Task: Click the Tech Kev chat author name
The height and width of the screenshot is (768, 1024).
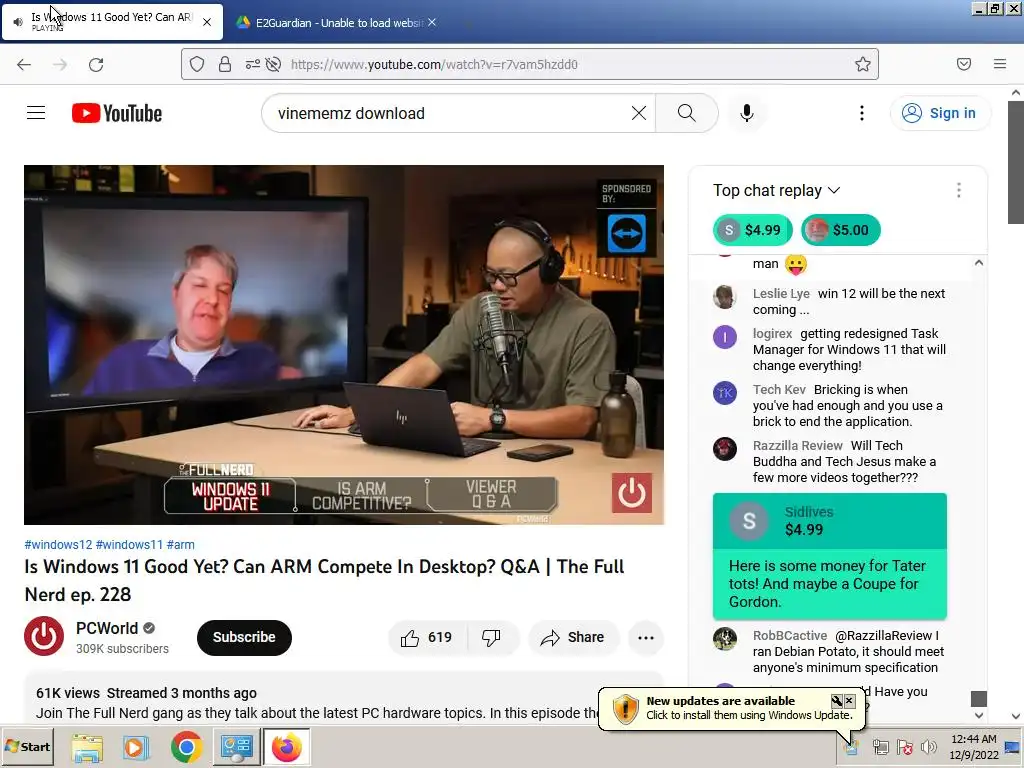Action: 779,390
